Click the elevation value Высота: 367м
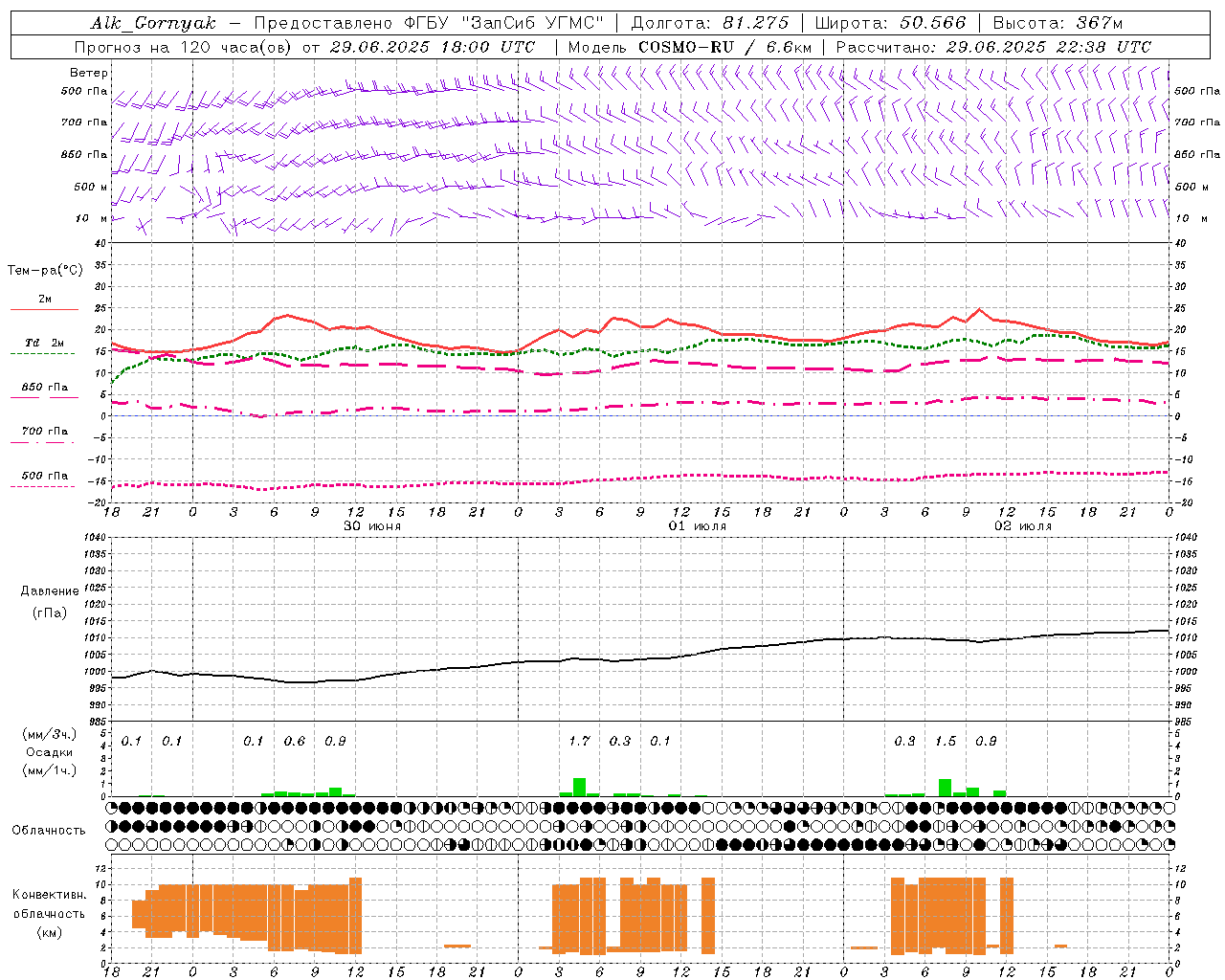Image resolution: width=1225 pixels, height=980 pixels. click(1058, 23)
